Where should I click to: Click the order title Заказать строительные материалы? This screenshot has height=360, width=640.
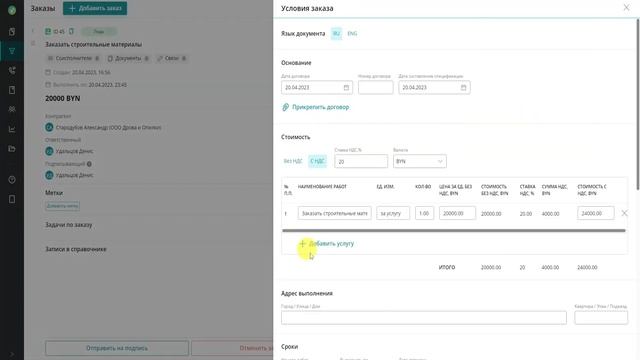pos(93,44)
